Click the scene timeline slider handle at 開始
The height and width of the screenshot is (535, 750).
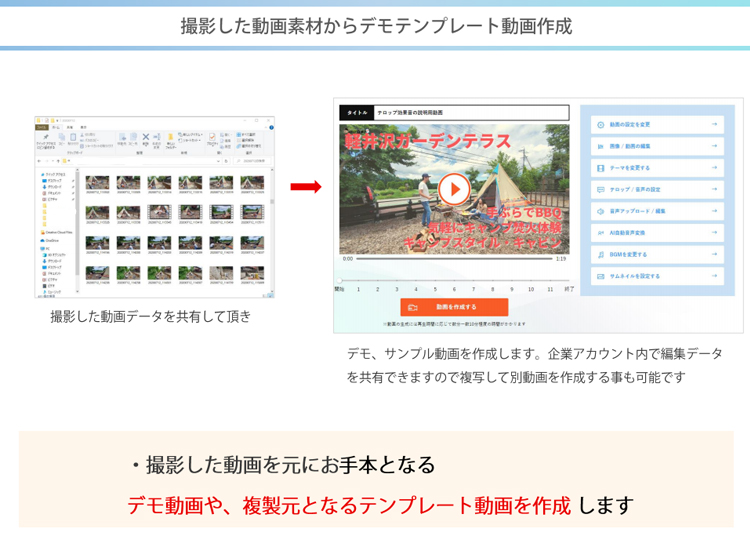339,280
